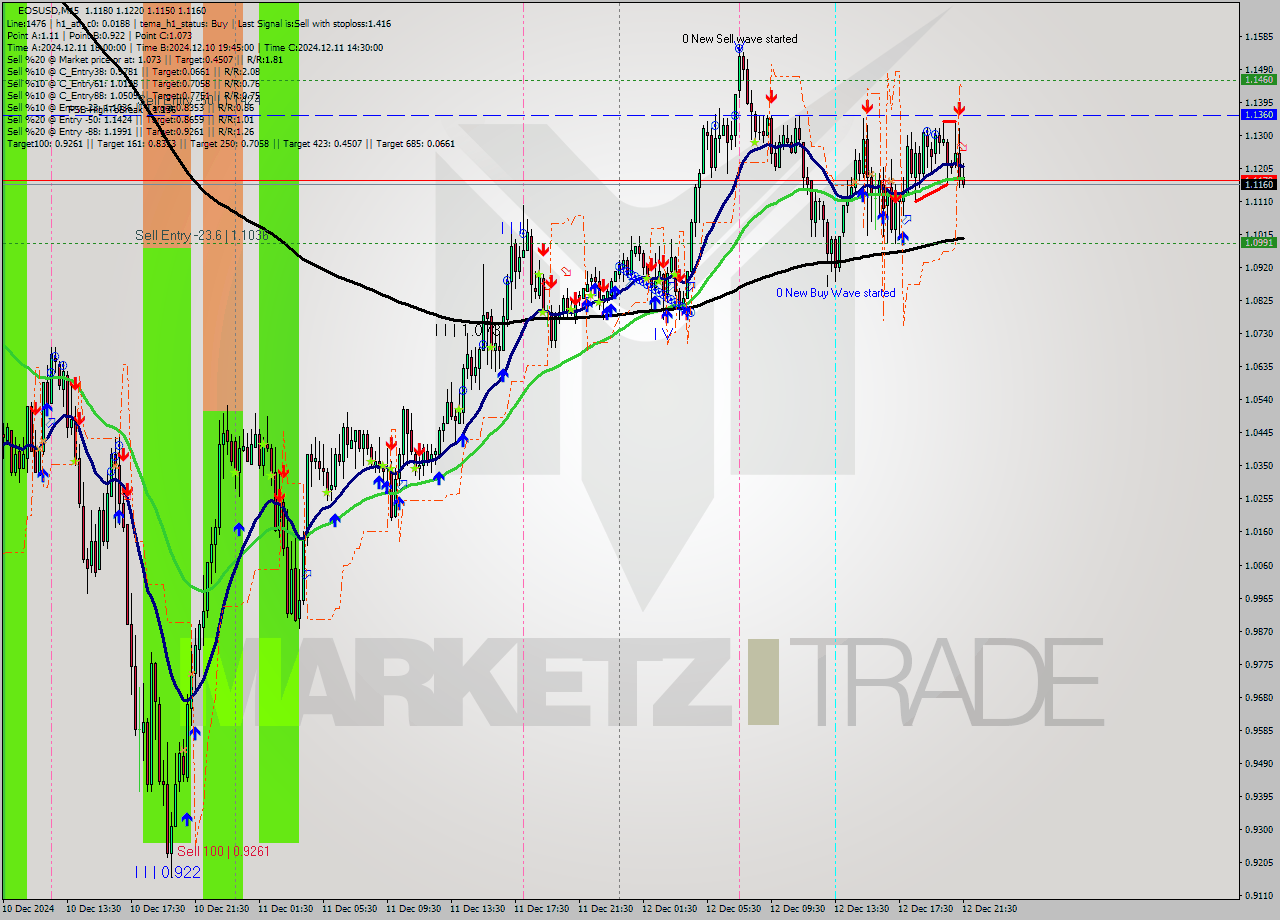
Task: Click the green 1.0991 price tag
Action: pos(1258,242)
